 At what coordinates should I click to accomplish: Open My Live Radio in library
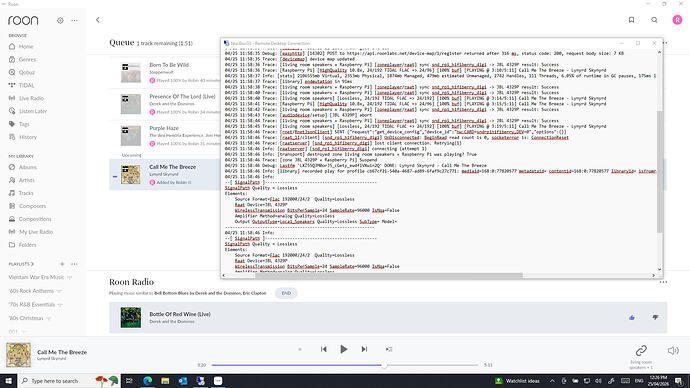tap(36, 232)
